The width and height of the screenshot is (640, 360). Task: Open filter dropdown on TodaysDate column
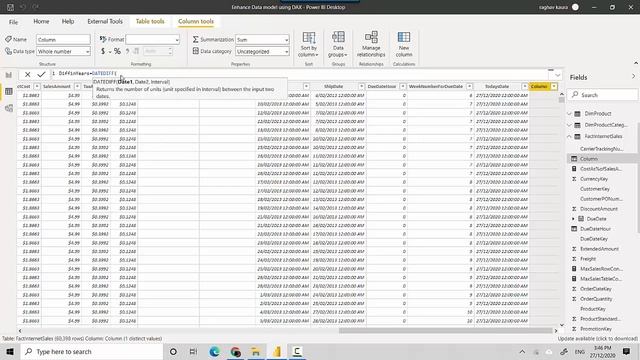[524, 87]
